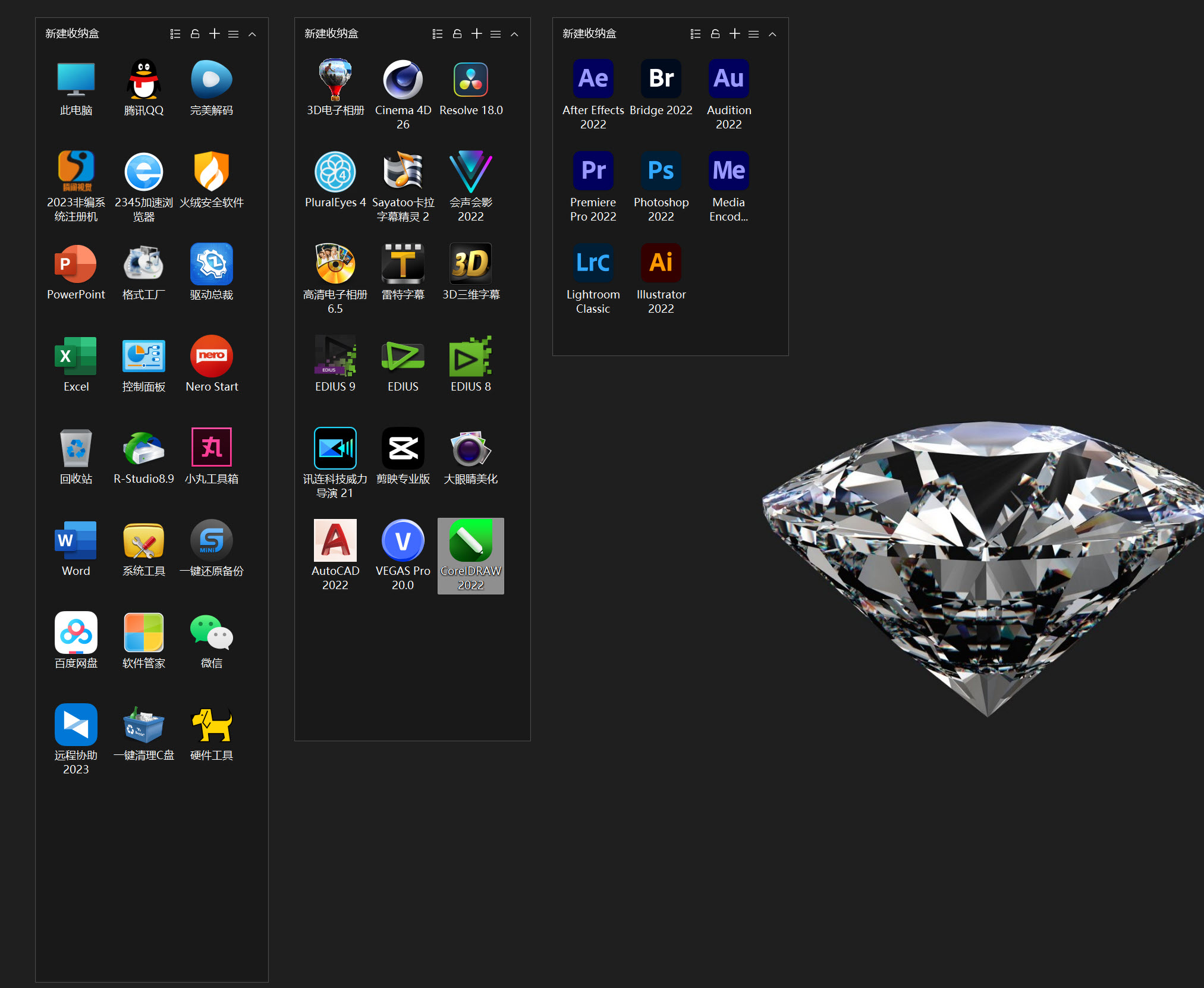1204x988 pixels.
Task: Open 百度网盘 icon
Action: [x=76, y=633]
